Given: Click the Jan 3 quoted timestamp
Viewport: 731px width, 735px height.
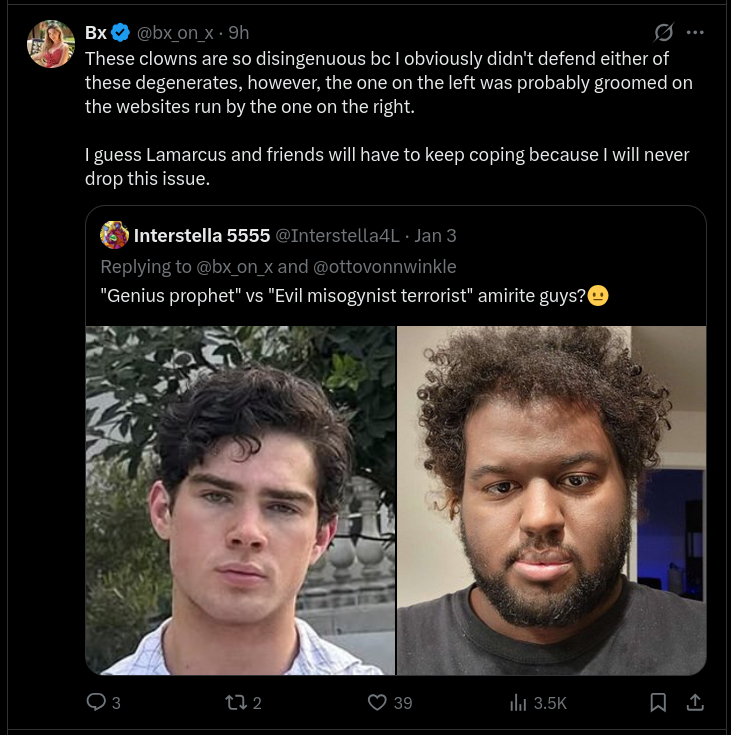Looking at the screenshot, I should pos(435,235).
